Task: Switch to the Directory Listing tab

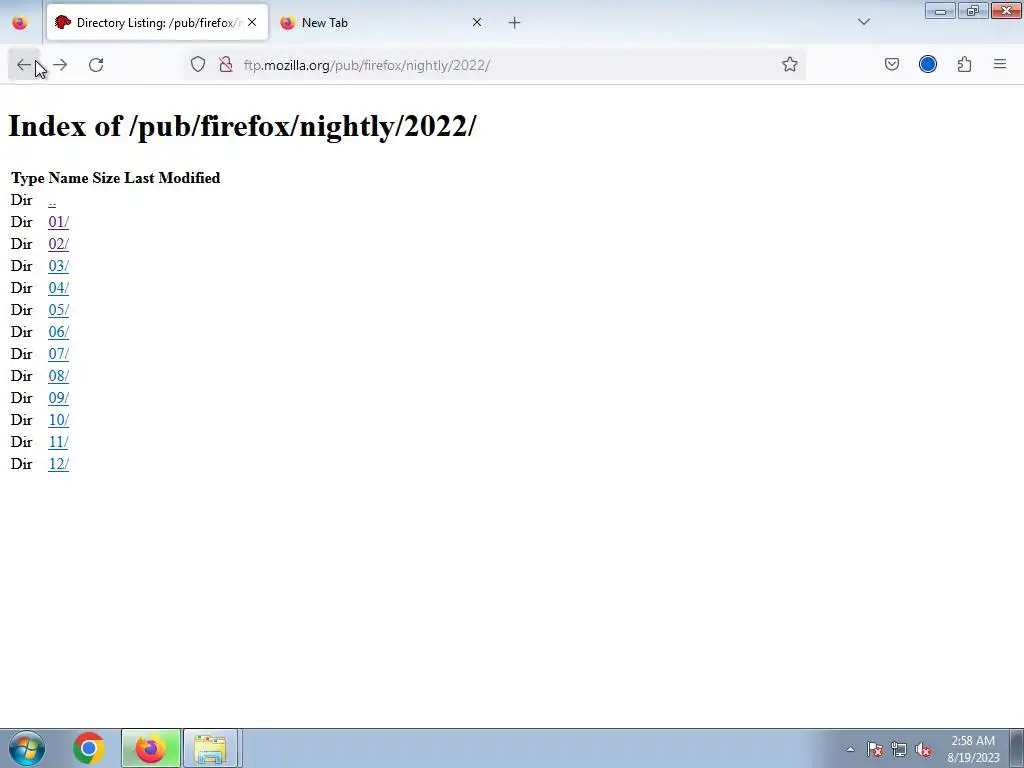Action: 158,22
